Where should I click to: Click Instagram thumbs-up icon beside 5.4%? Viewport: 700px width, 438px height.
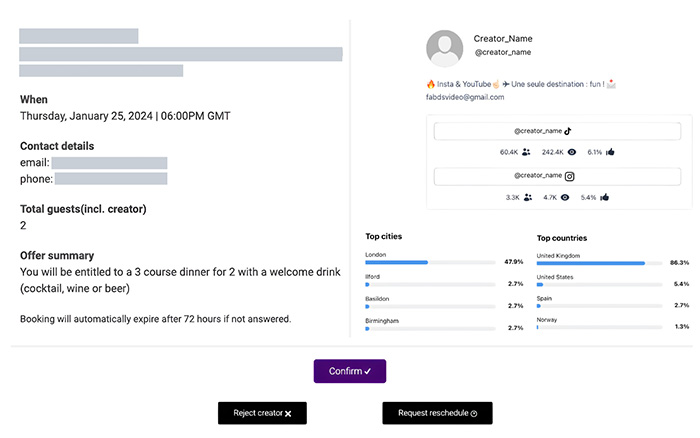pos(604,198)
